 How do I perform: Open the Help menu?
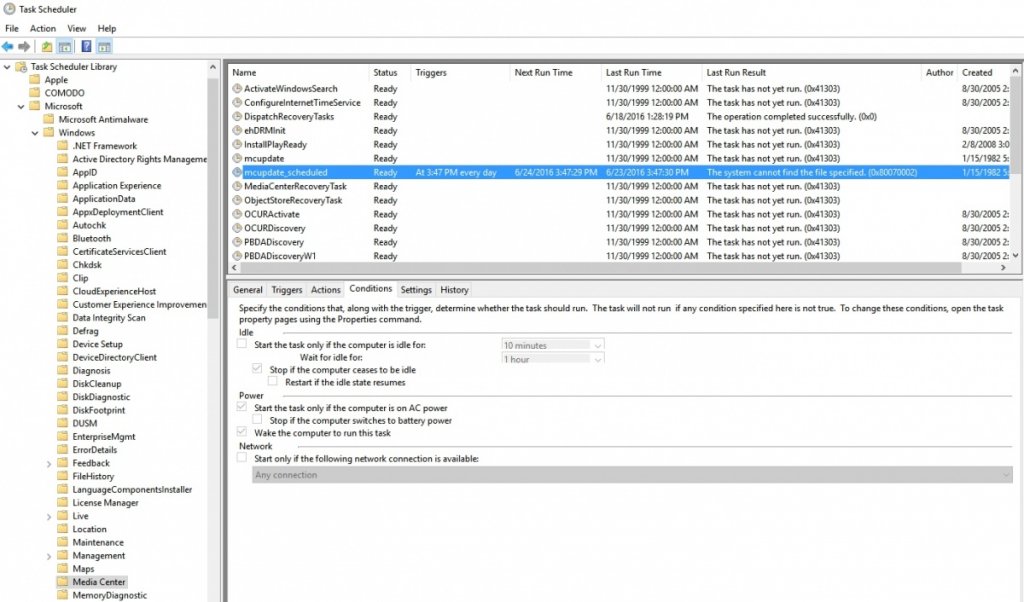pyautogui.click(x=106, y=28)
